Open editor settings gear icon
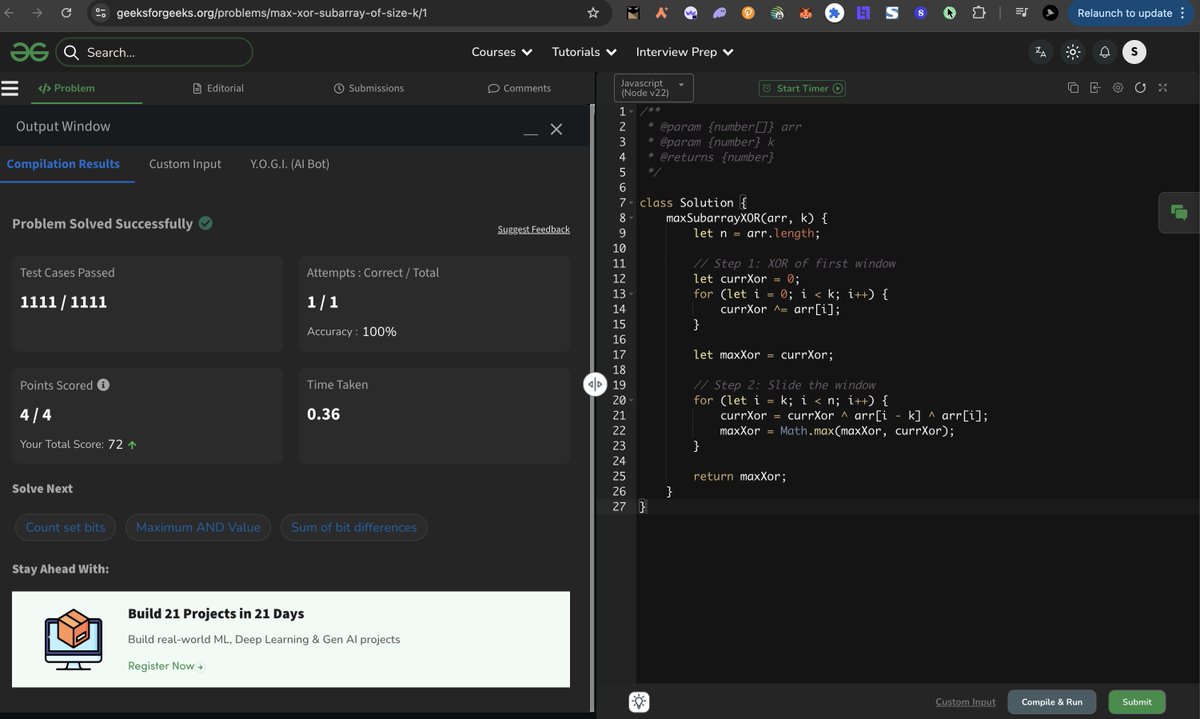 (x=1118, y=88)
